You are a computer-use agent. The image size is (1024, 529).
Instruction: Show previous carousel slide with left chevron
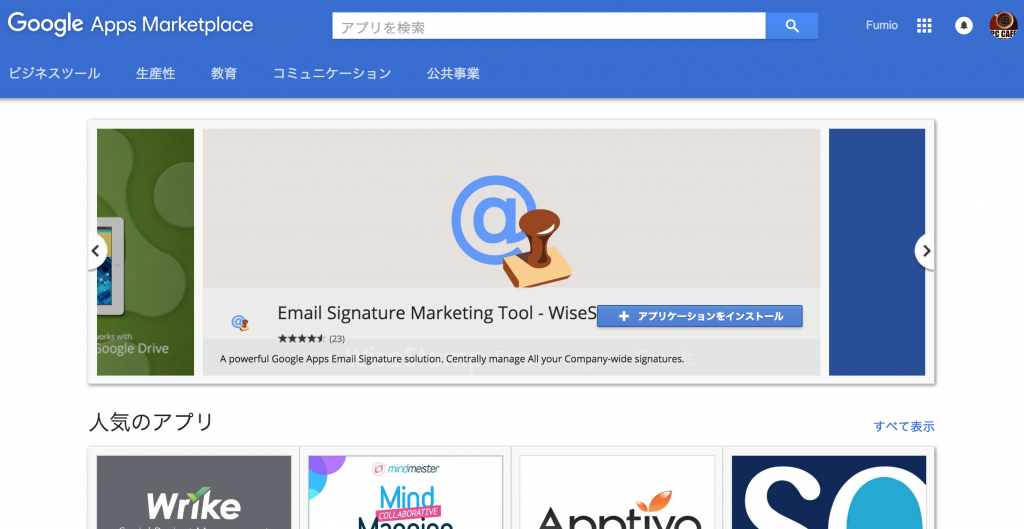(97, 251)
